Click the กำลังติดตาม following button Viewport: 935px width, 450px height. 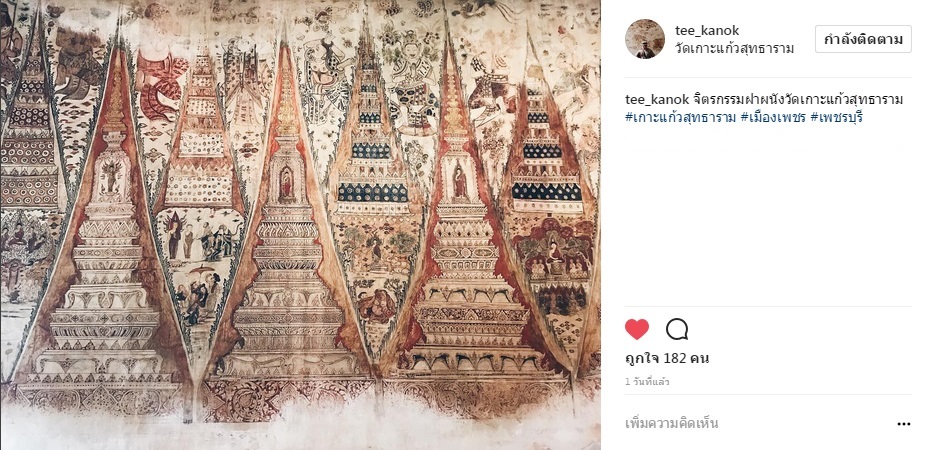[863, 39]
